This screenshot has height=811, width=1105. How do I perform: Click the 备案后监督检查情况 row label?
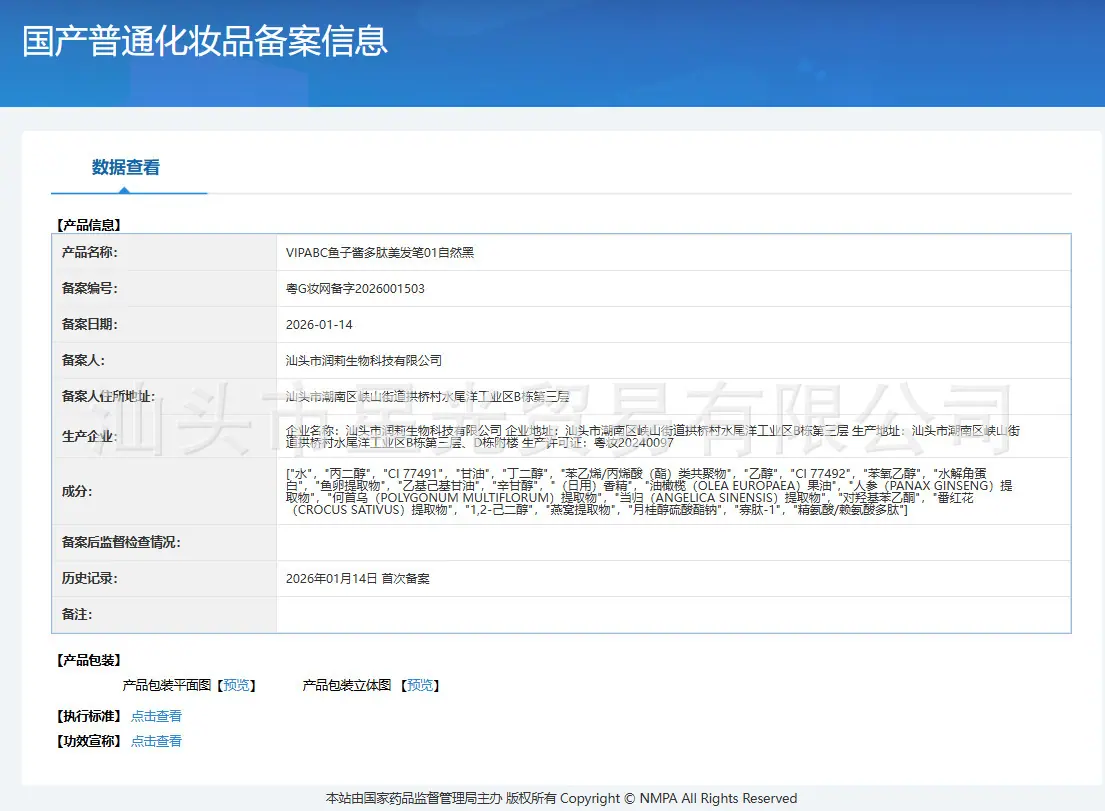[121, 542]
